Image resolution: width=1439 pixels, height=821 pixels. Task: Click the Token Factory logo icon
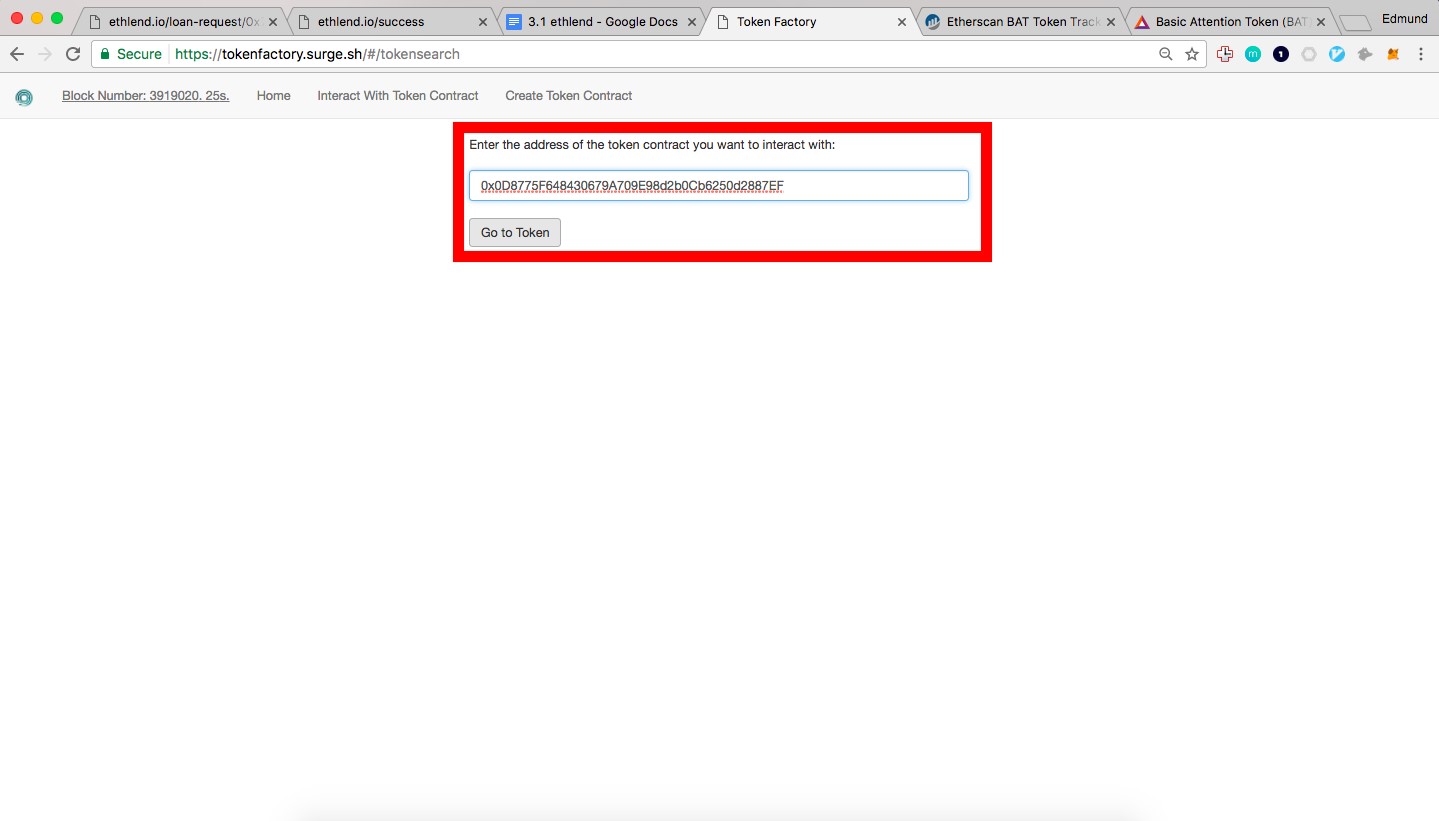(24, 97)
